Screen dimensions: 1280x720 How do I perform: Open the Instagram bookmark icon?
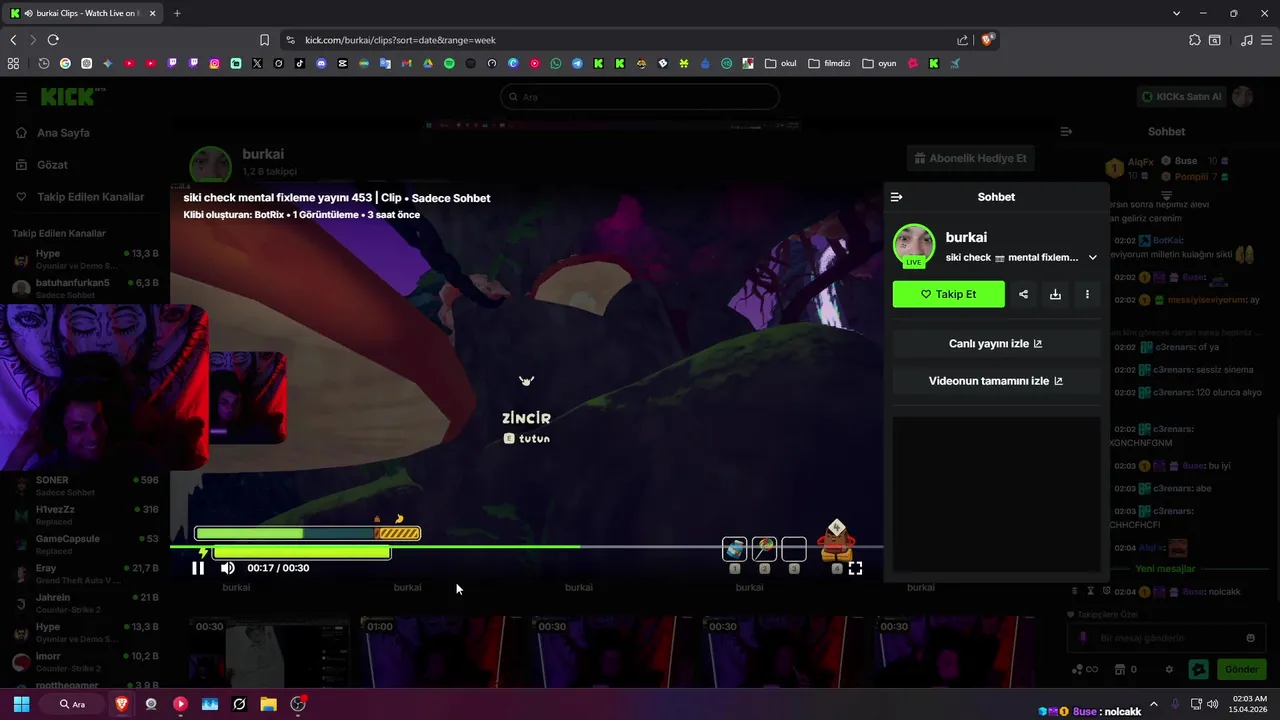(214, 63)
